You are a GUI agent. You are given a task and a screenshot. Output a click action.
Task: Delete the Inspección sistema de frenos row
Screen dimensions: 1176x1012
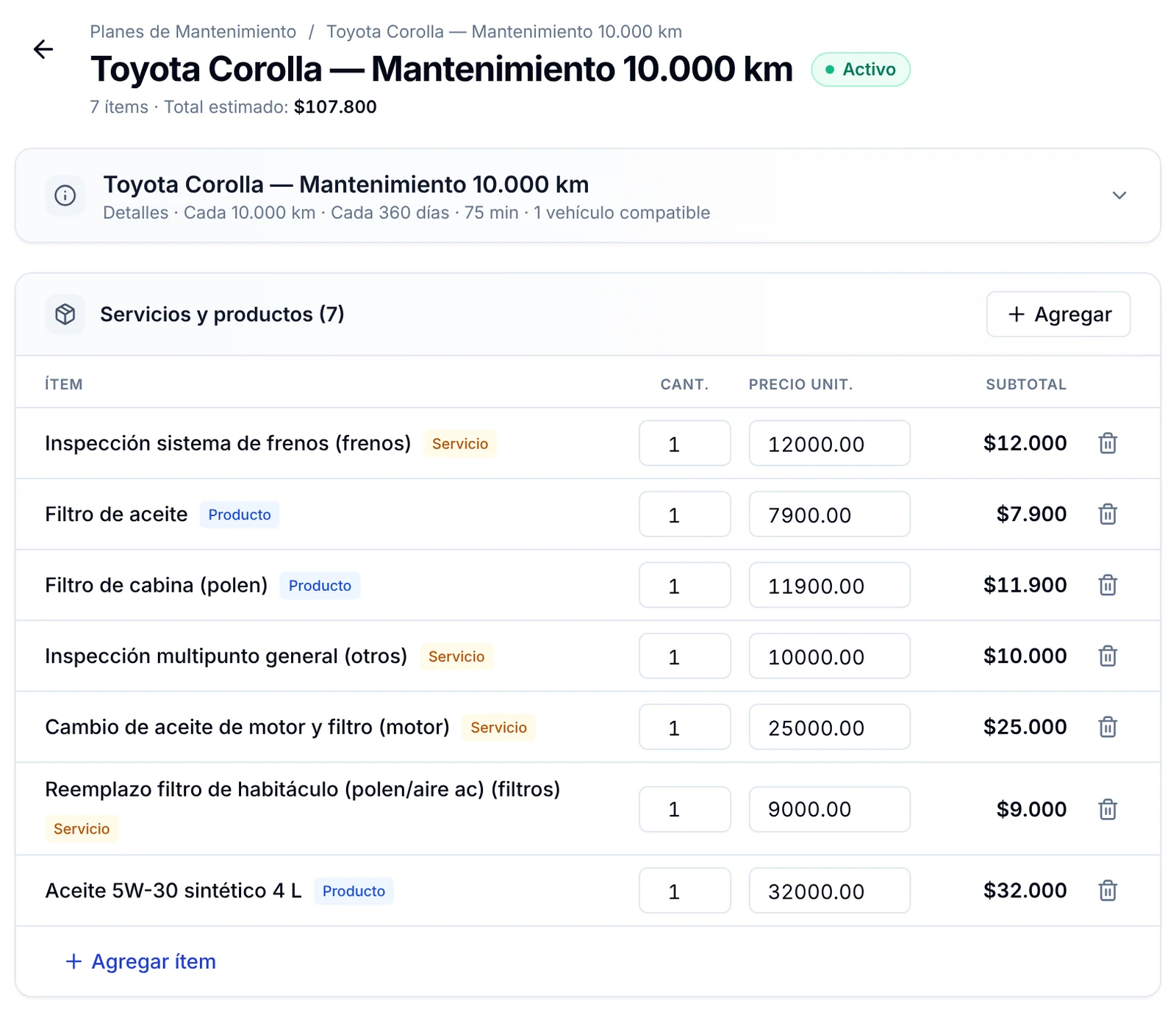[1108, 443]
